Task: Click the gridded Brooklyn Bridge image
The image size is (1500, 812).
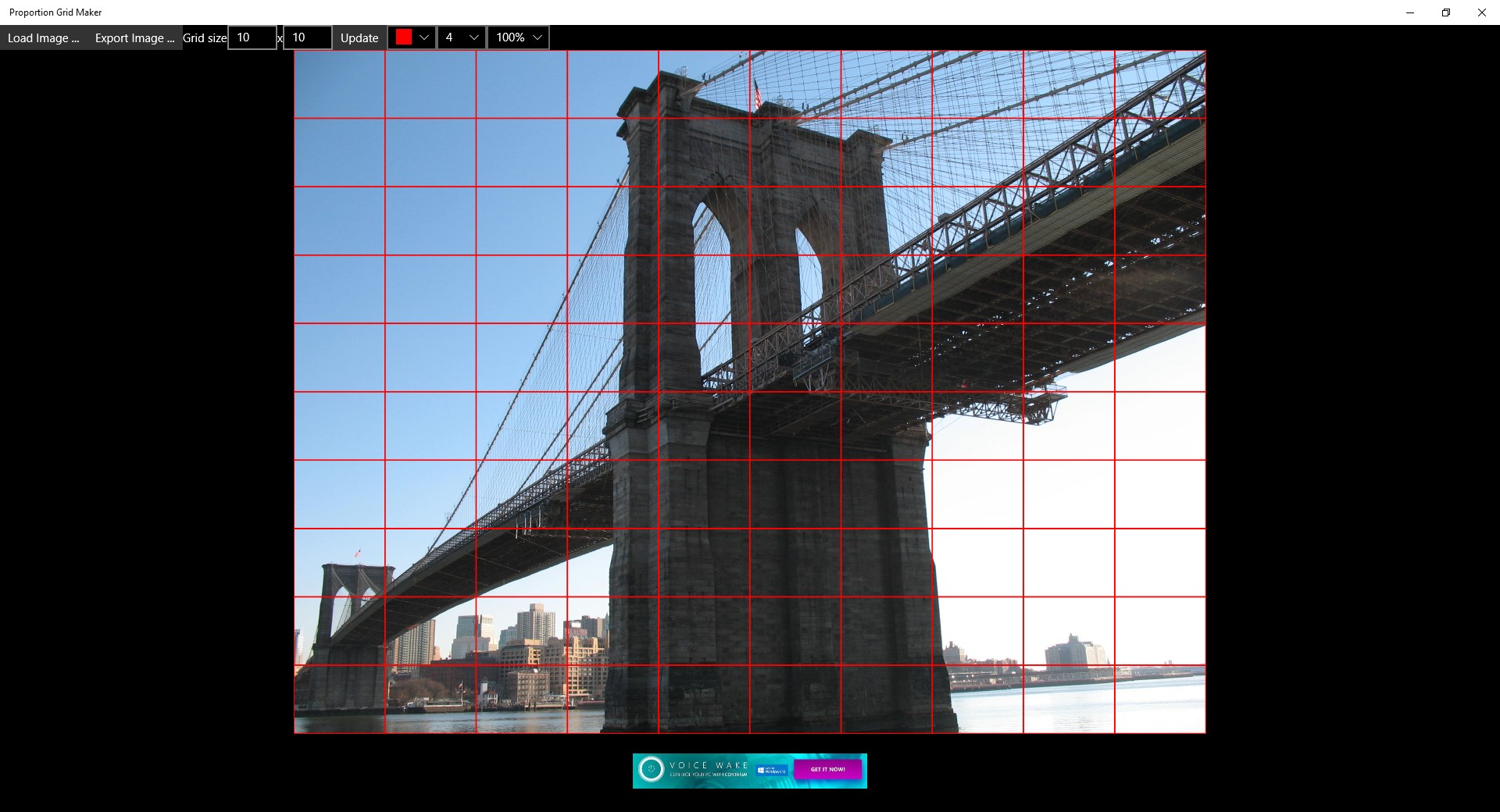Action: pyautogui.click(x=748, y=390)
